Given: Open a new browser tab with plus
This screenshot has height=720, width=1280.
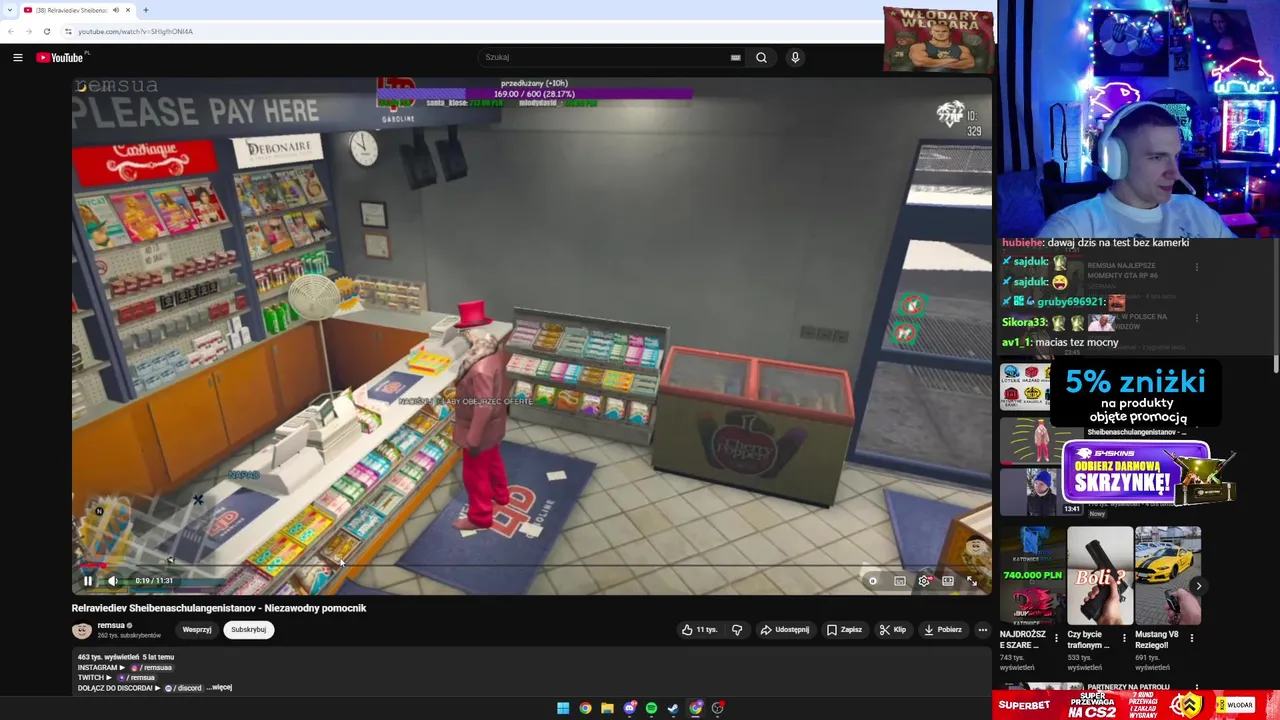Looking at the screenshot, I should point(146,10).
